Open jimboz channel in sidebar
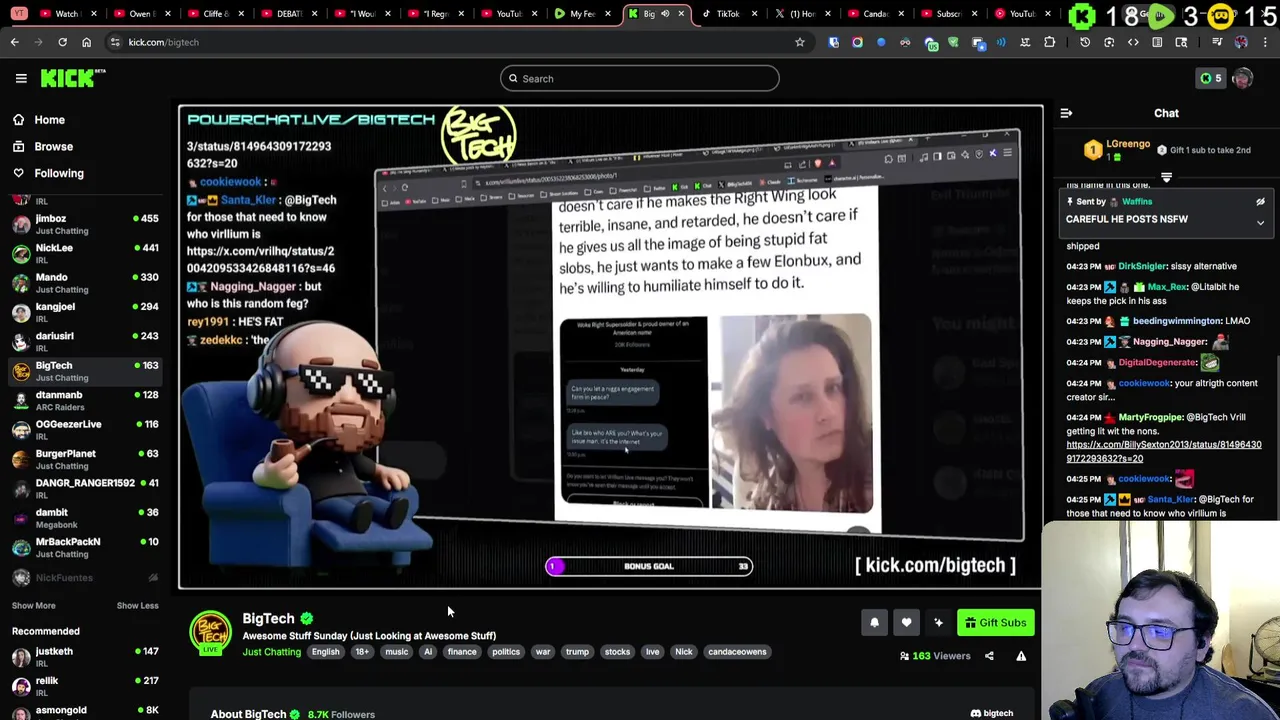Viewport: 1280px width, 720px height. point(84,224)
